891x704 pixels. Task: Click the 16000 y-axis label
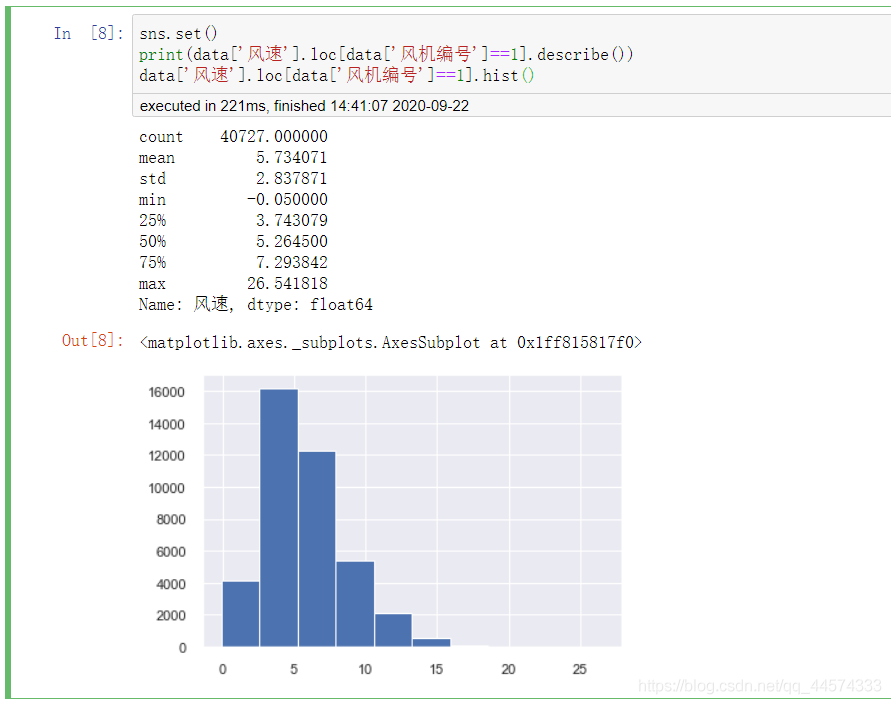click(166, 392)
